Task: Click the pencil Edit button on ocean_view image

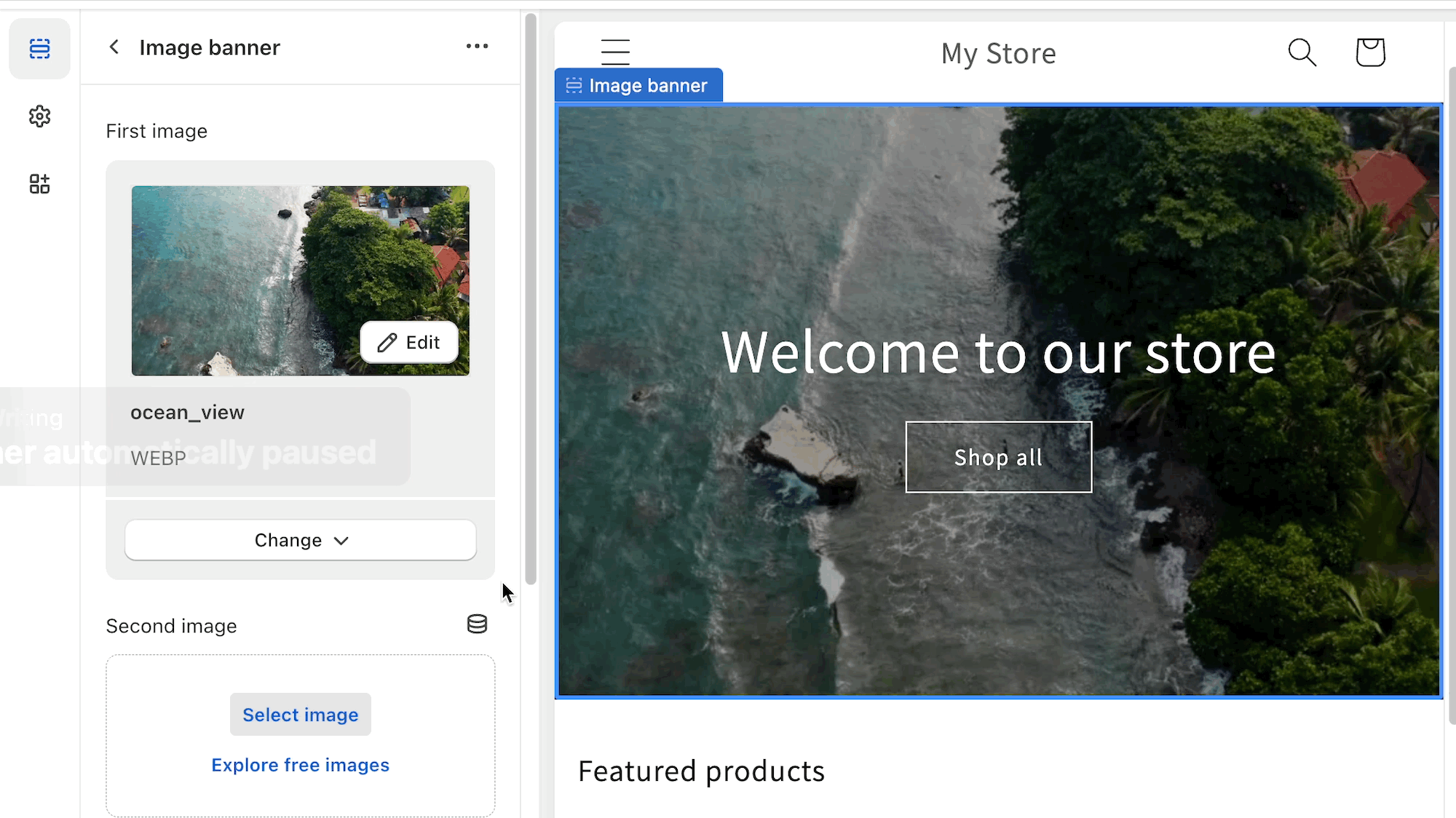Action: click(x=409, y=342)
